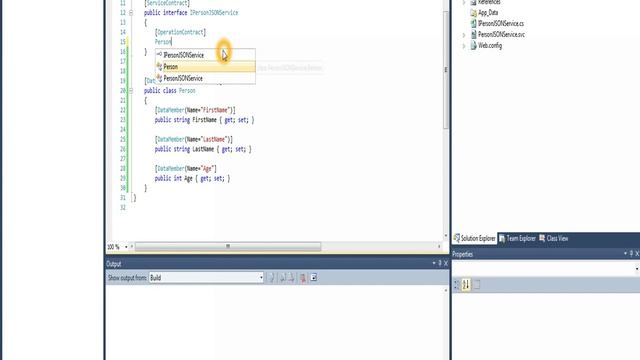Click 'public class Person' line in code
The image size is (640, 360).
(x=169, y=91)
